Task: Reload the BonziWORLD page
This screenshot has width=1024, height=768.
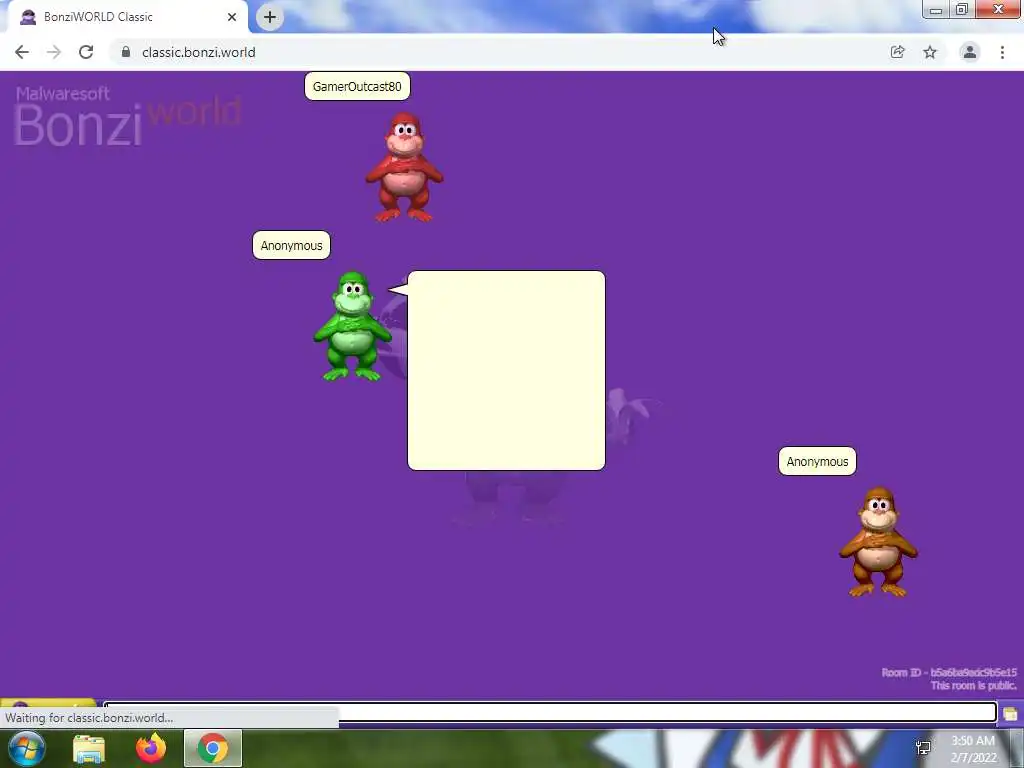Action: coord(86,52)
